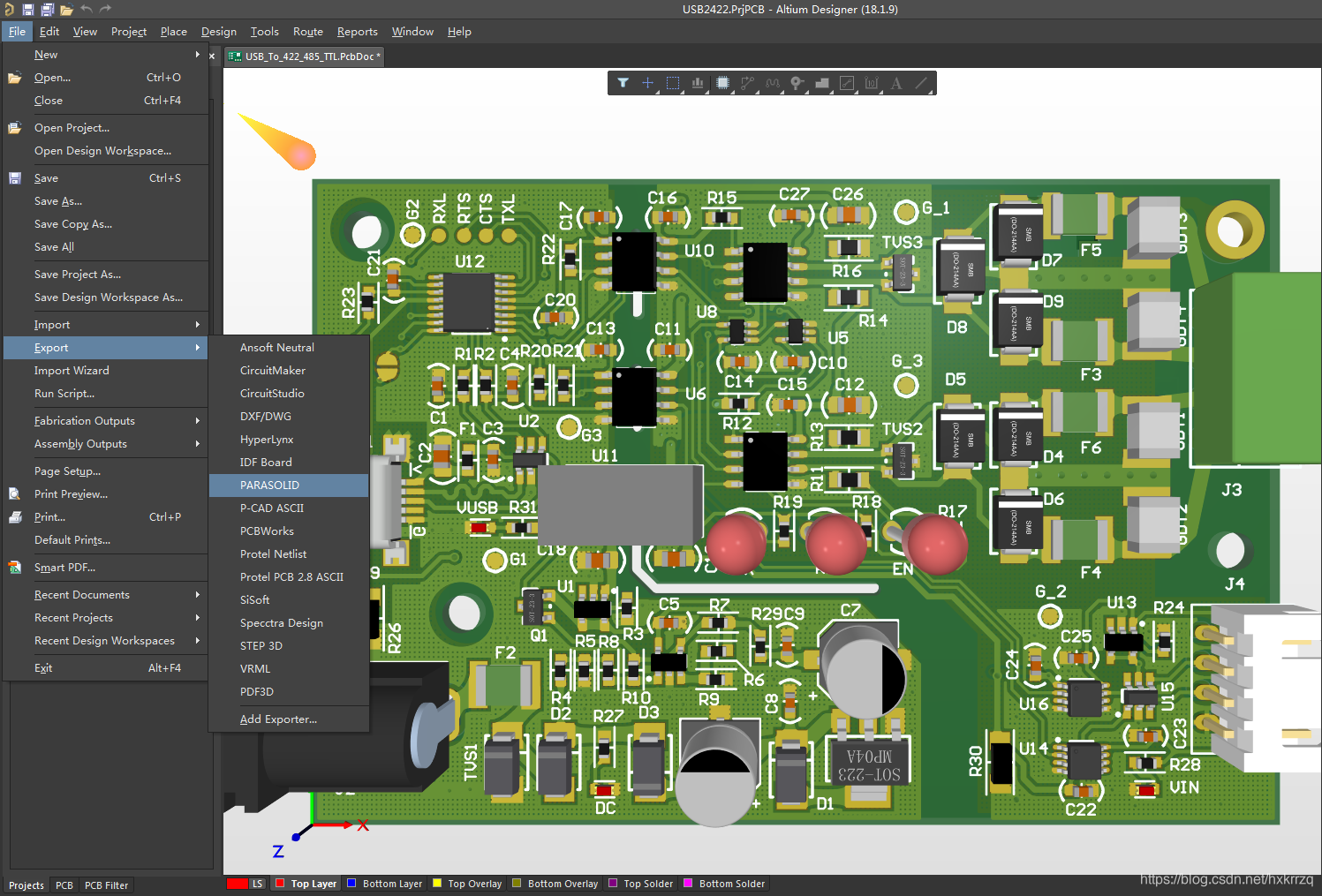The image size is (1322, 896).
Task: Open the PCB Filter panel tab
Action: (x=106, y=885)
